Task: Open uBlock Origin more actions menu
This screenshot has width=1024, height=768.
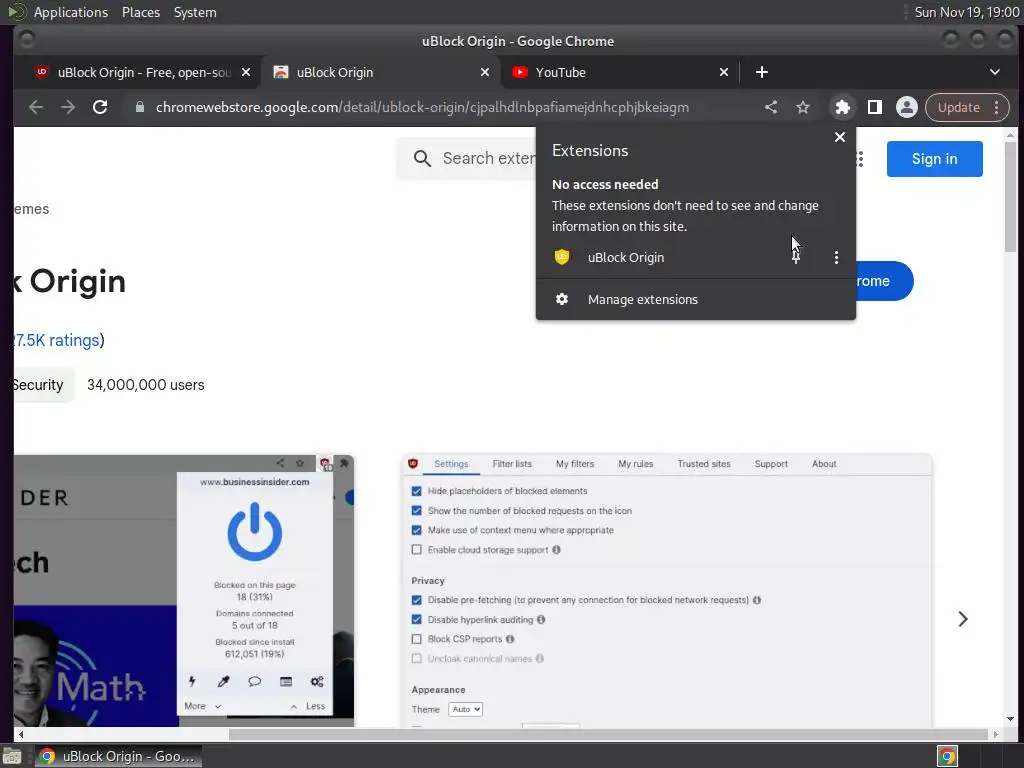Action: pos(836,257)
